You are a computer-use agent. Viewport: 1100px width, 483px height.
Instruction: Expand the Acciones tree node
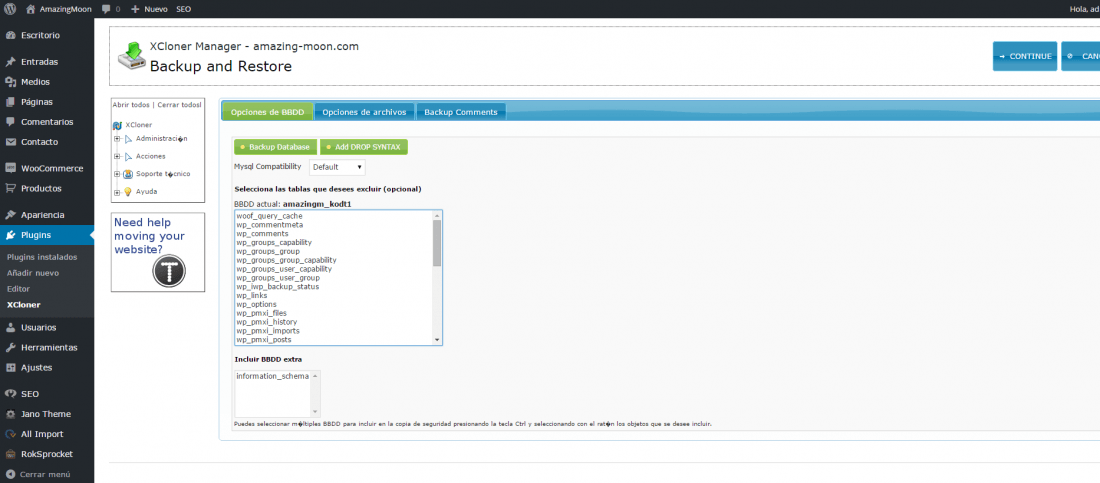point(118,156)
